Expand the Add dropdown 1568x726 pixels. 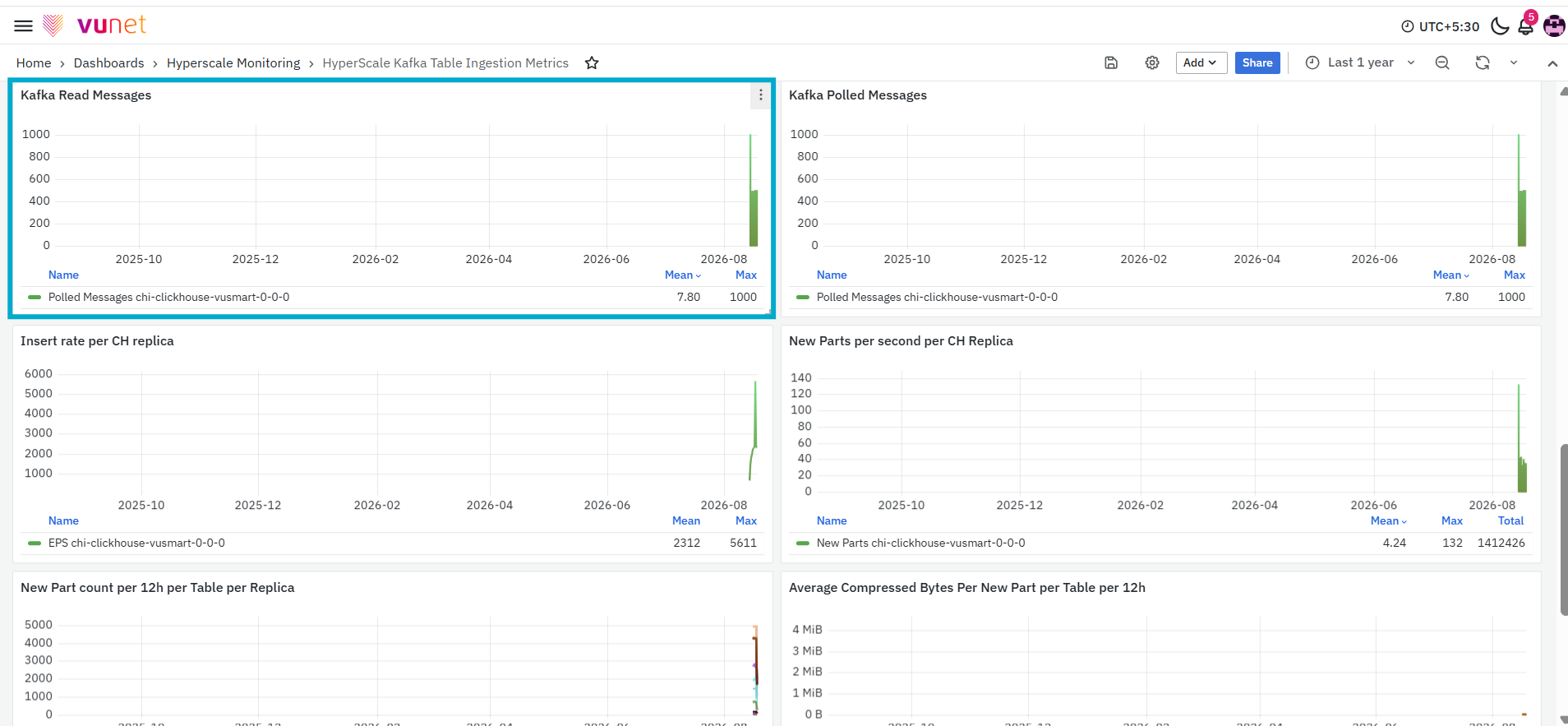[x=1201, y=62]
